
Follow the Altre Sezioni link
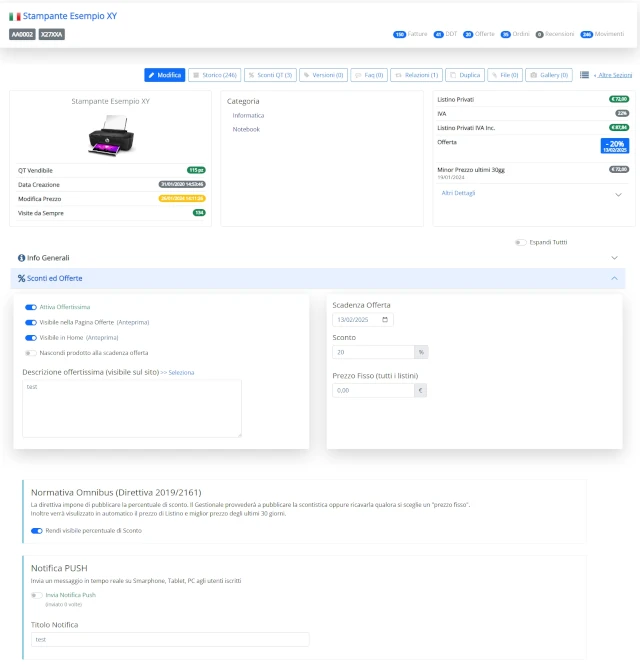(615, 75)
